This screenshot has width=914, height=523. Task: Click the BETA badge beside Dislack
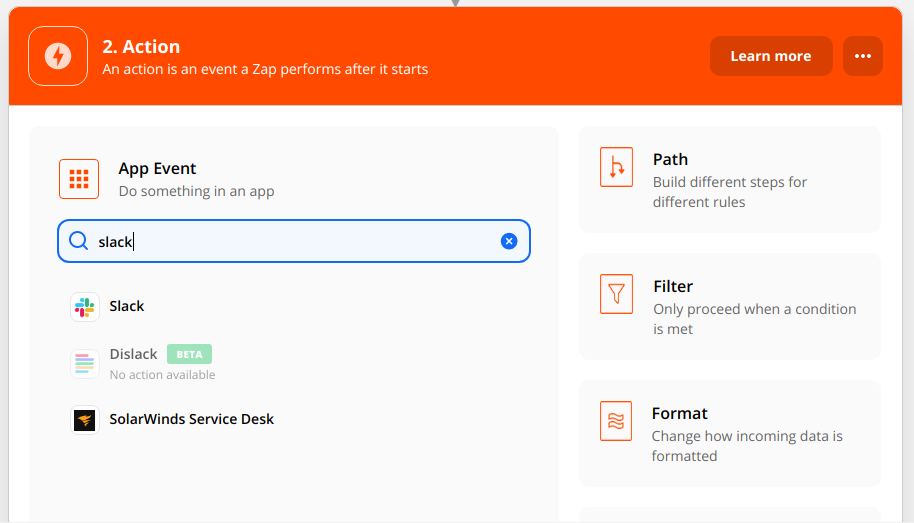(x=189, y=354)
